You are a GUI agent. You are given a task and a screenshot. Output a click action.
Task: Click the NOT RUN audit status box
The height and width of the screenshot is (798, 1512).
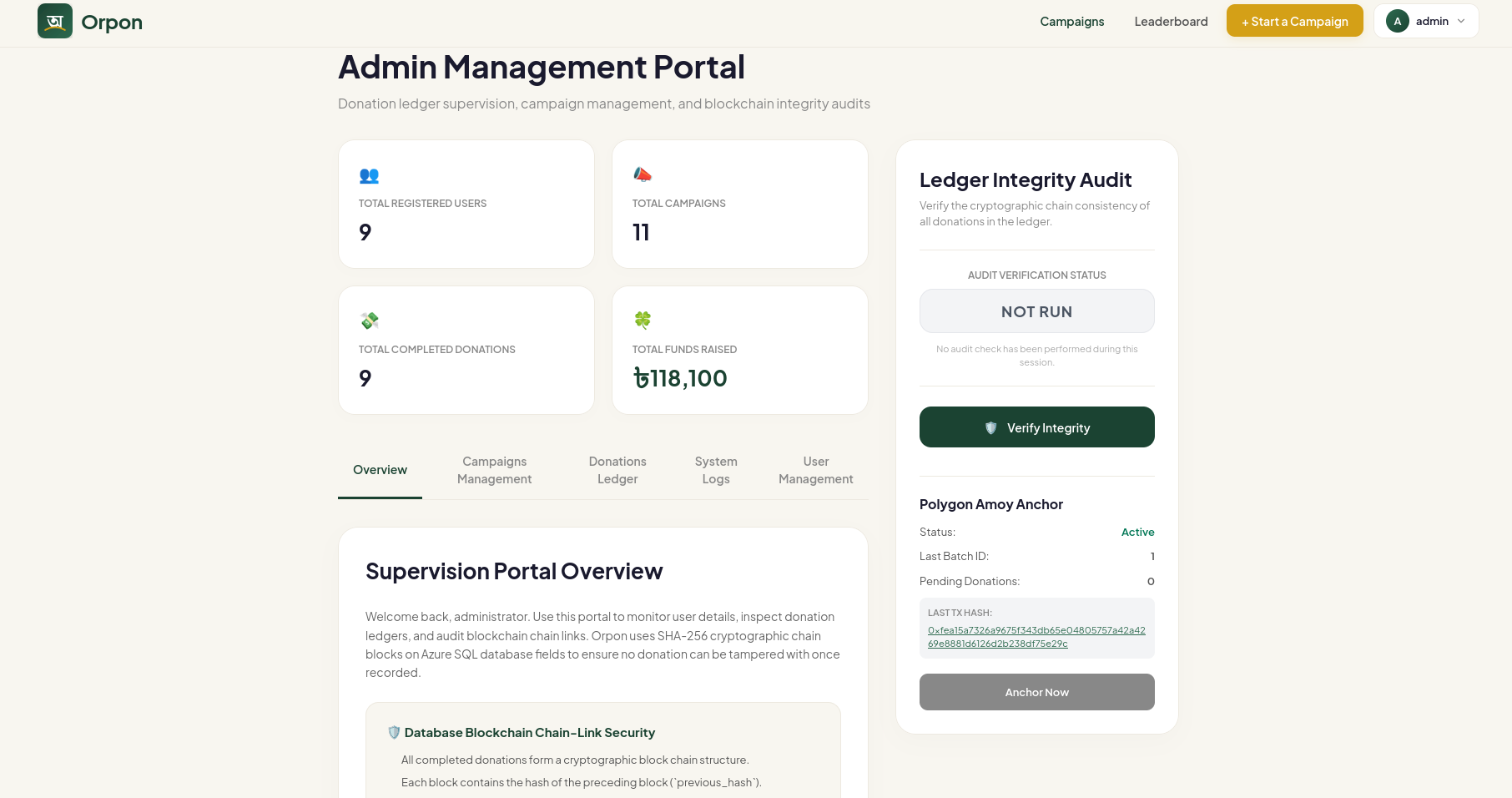pyautogui.click(x=1036, y=311)
